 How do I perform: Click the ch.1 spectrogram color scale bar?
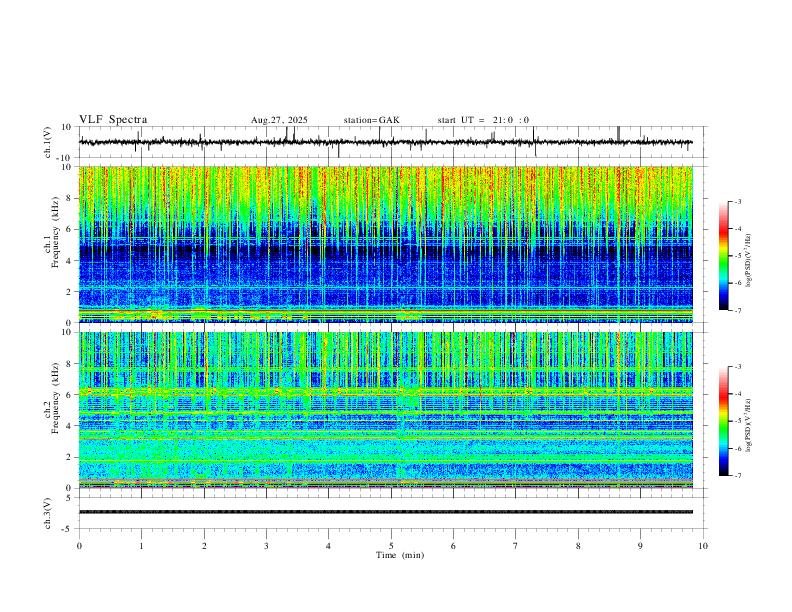pyautogui.click(x=723, y=256)
